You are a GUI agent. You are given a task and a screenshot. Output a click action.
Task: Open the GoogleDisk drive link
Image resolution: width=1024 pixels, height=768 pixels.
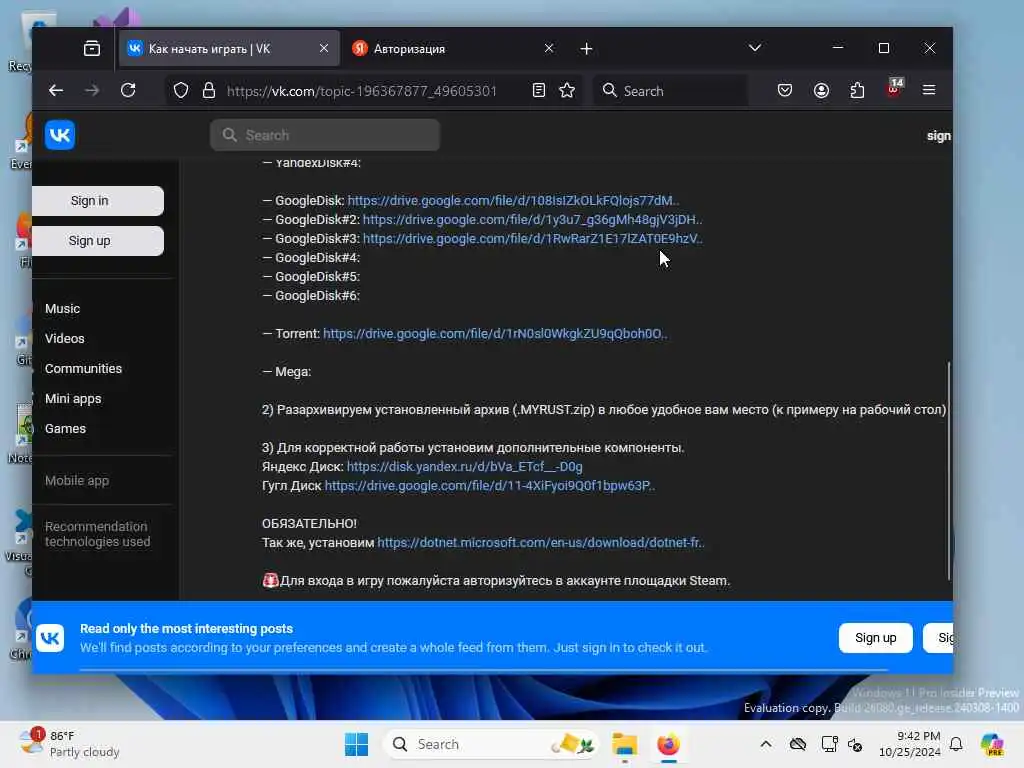click(513, 200)
